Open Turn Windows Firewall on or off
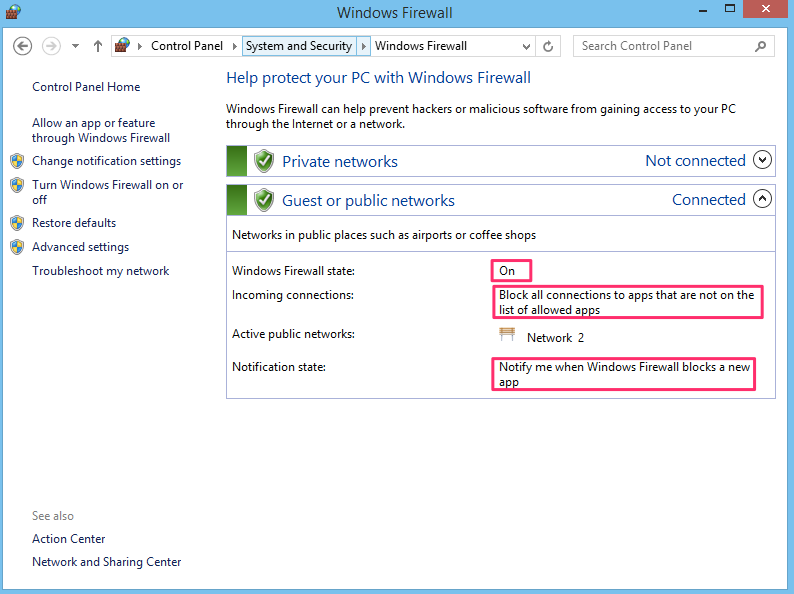794x594 pixels. coord(107,192)
